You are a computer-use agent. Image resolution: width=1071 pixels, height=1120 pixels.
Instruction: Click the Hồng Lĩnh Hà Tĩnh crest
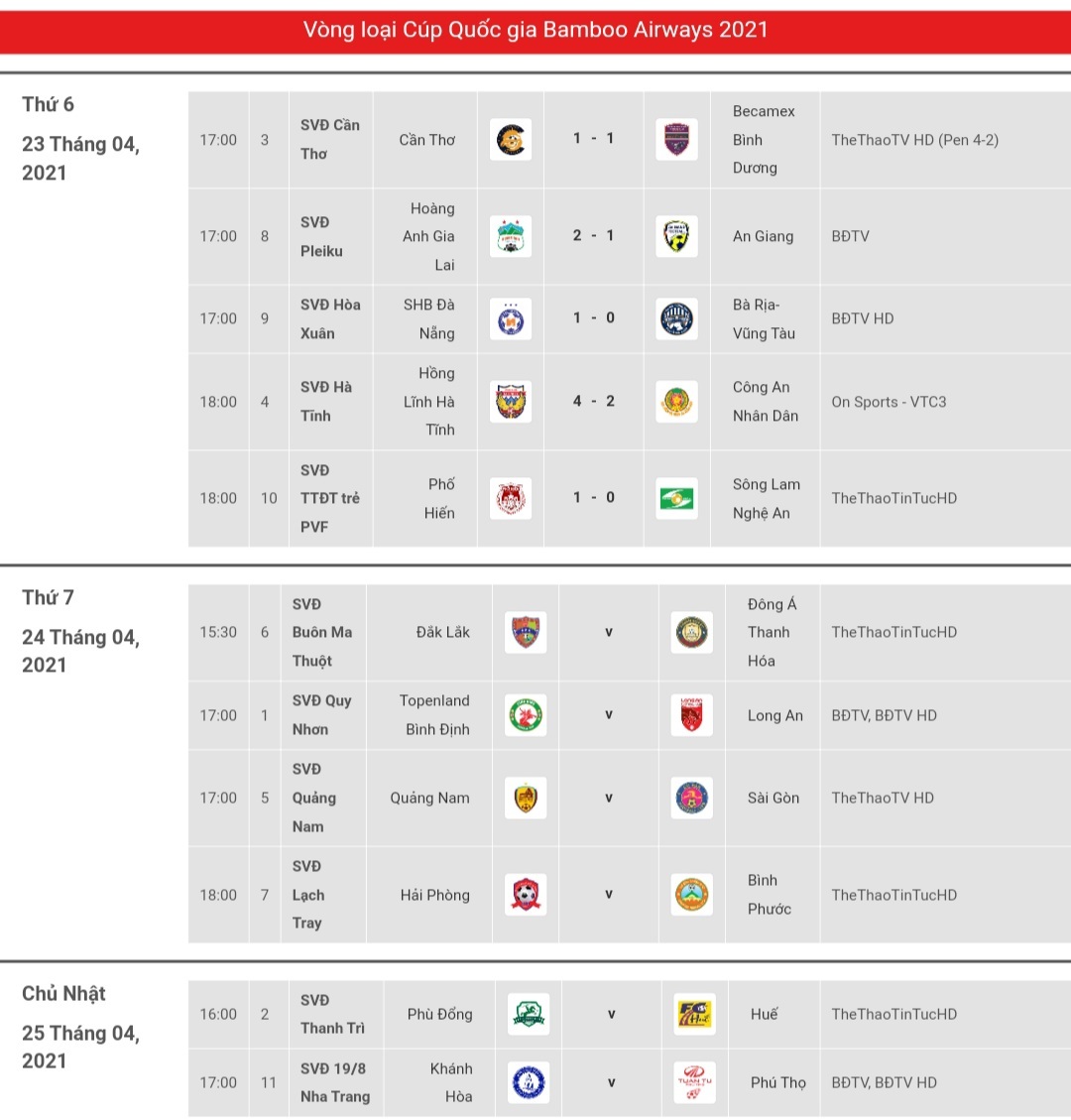(x=511, y=402)
